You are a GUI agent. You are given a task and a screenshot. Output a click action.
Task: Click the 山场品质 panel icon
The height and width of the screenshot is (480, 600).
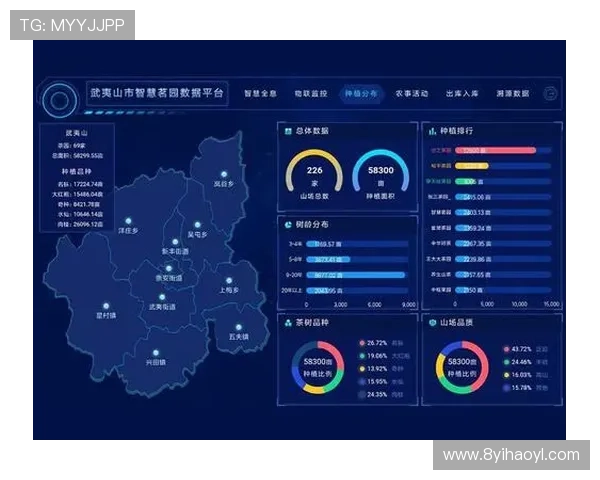point(432,323)
